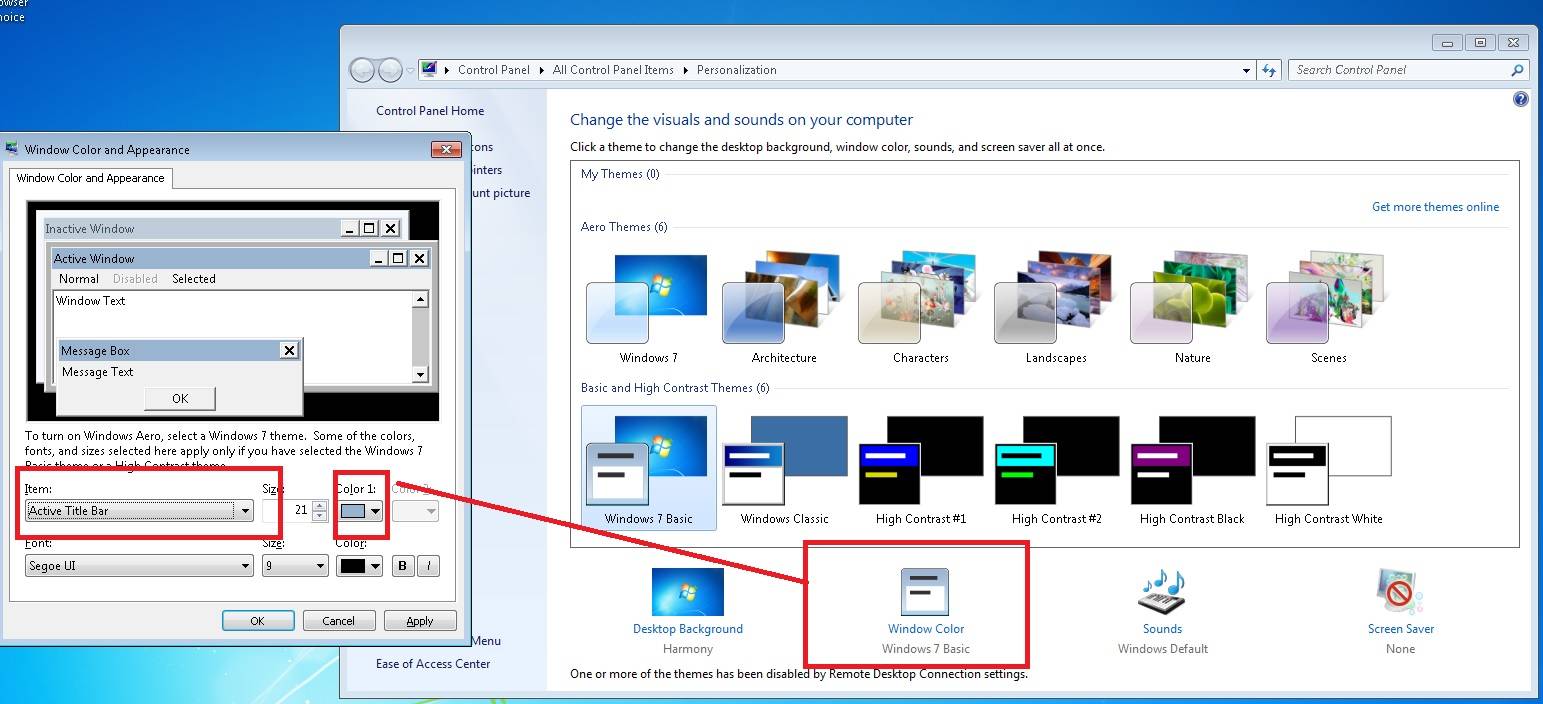Open Get more themes online link
This screenshot has height=704, width=1543.
[x=1435, y=207]
